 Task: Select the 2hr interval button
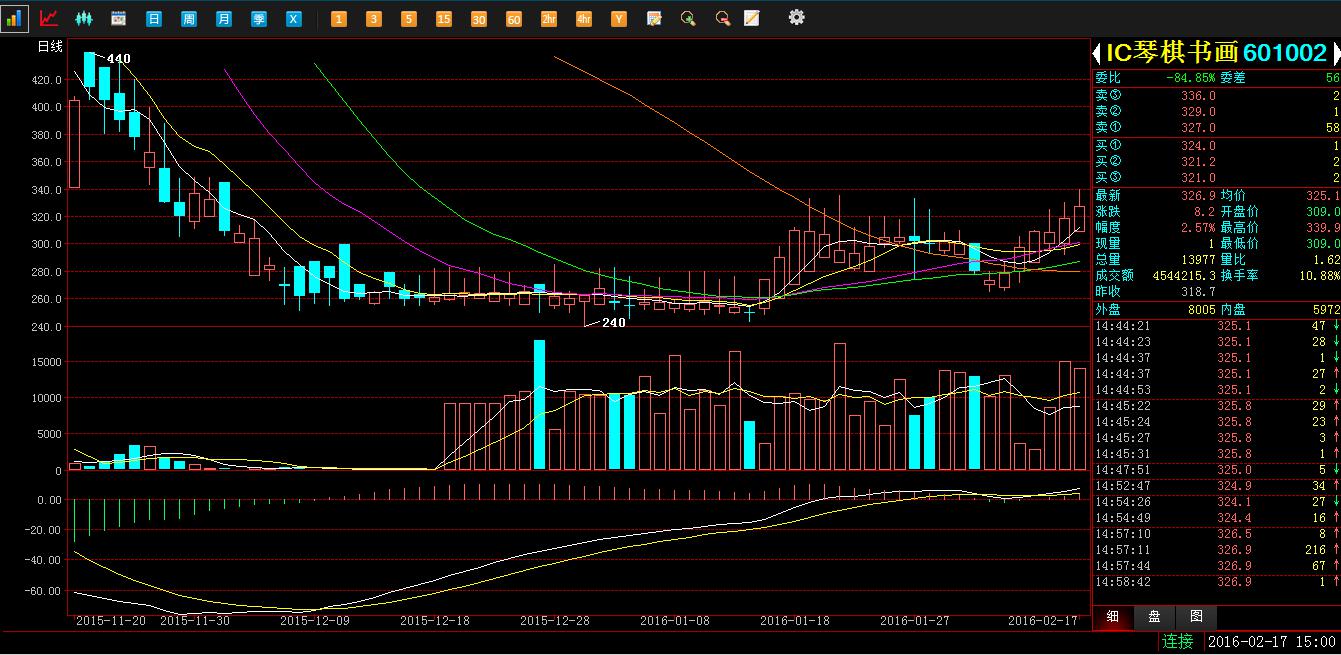pos(549,19)
